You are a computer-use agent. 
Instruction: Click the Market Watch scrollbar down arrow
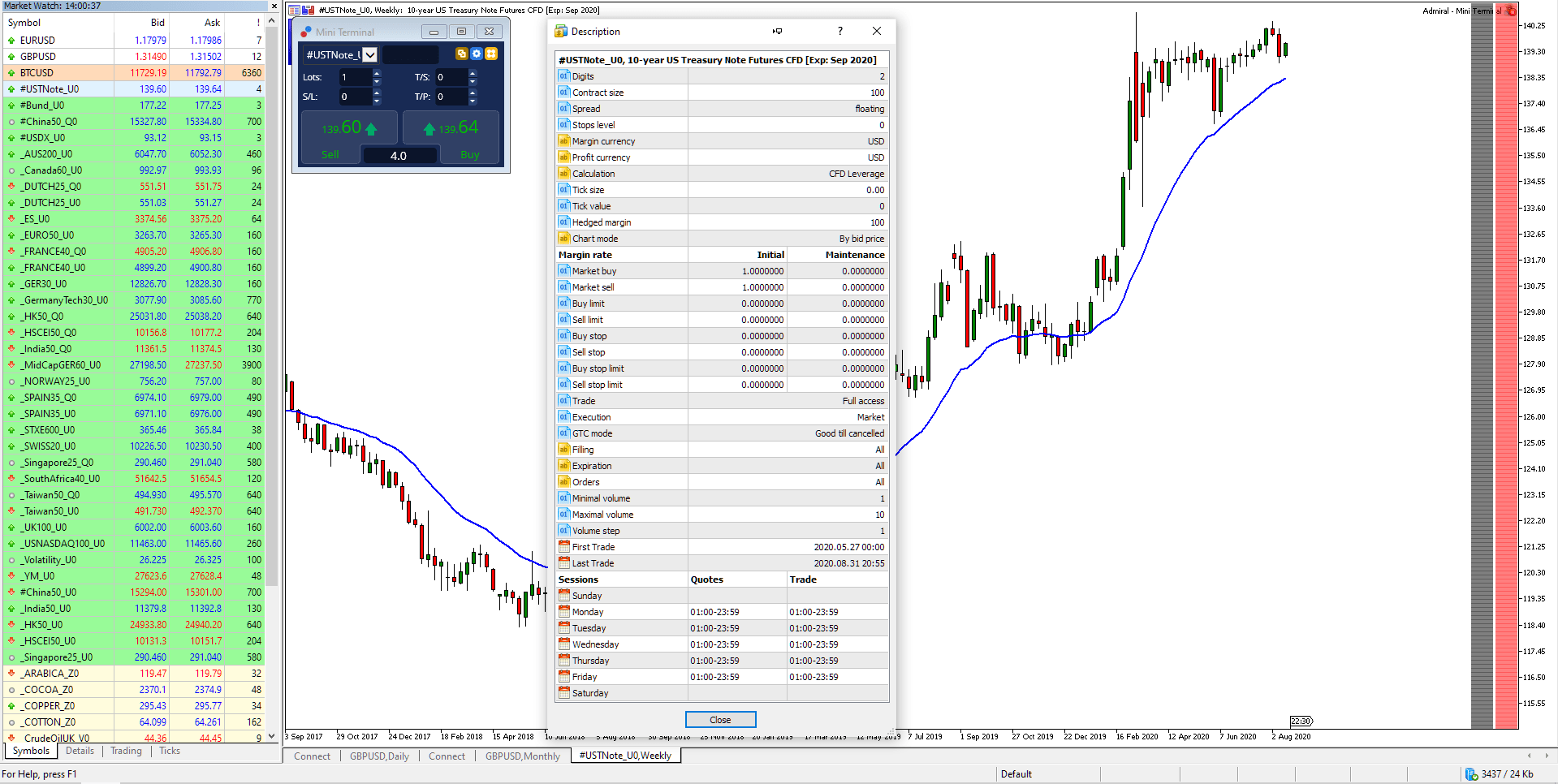(270, 736)
